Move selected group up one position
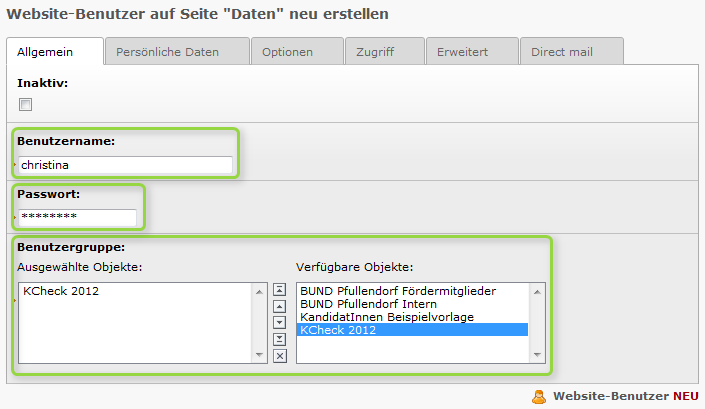This screenshot has width=705, height=409. [x=280, y=307]
